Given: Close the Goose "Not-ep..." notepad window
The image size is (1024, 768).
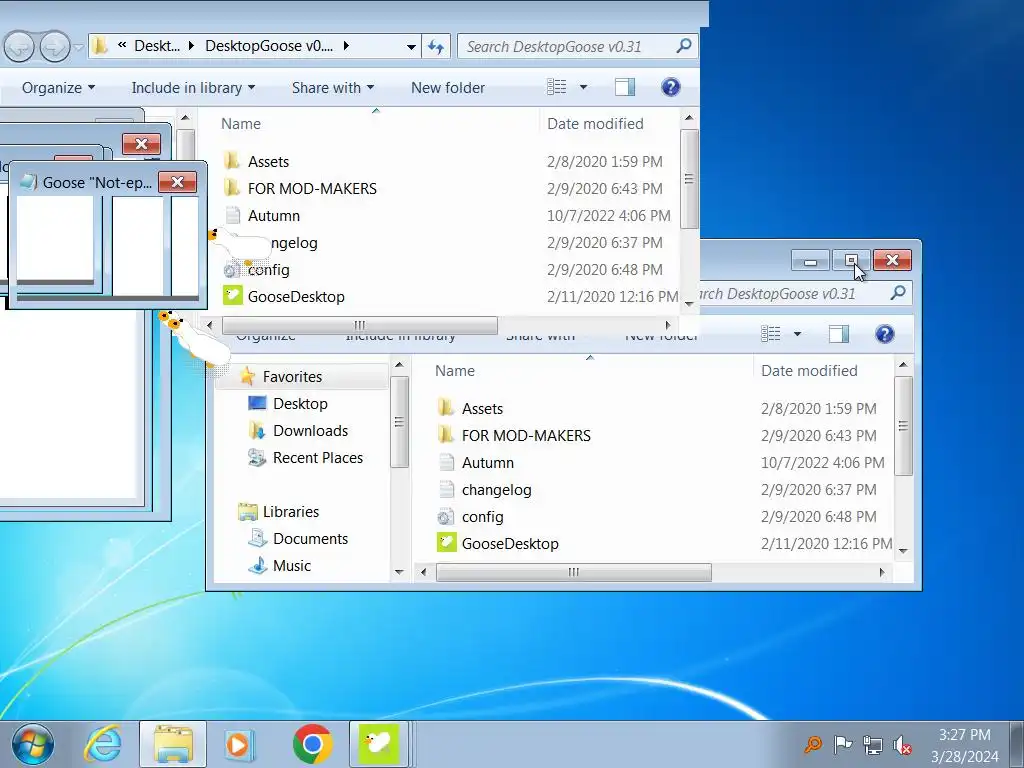Looking at the screenshot, I should (x=177, y=182).
